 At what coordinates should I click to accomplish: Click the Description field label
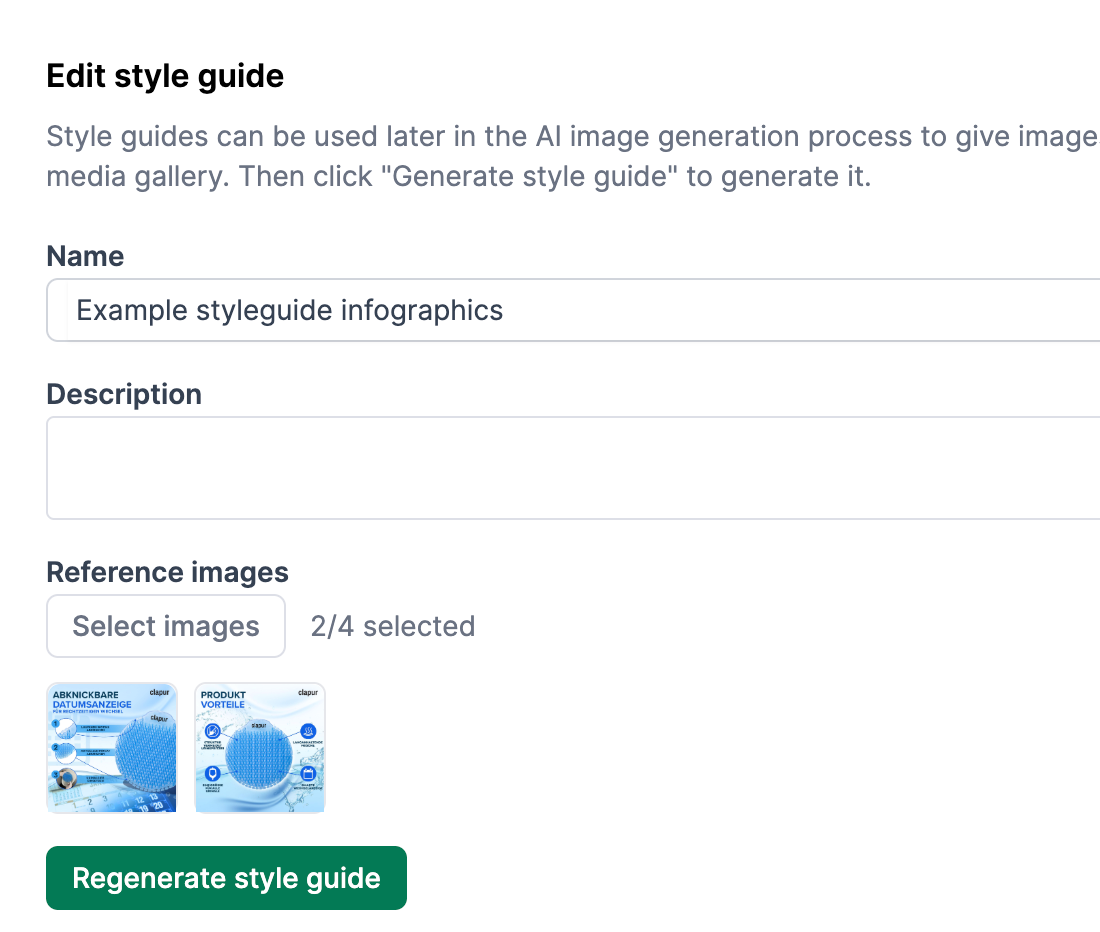pyautogui.click(x=123, y=394)
